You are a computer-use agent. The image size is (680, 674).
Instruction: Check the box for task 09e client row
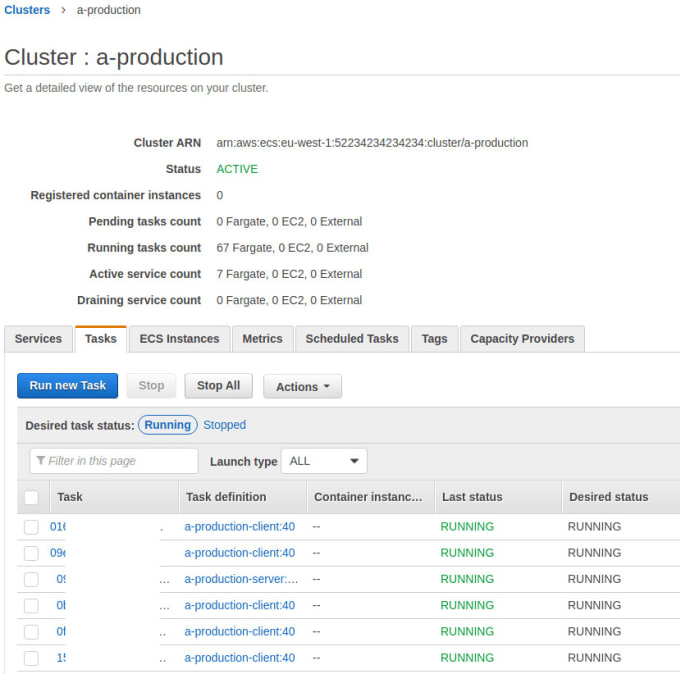[31, 553]
